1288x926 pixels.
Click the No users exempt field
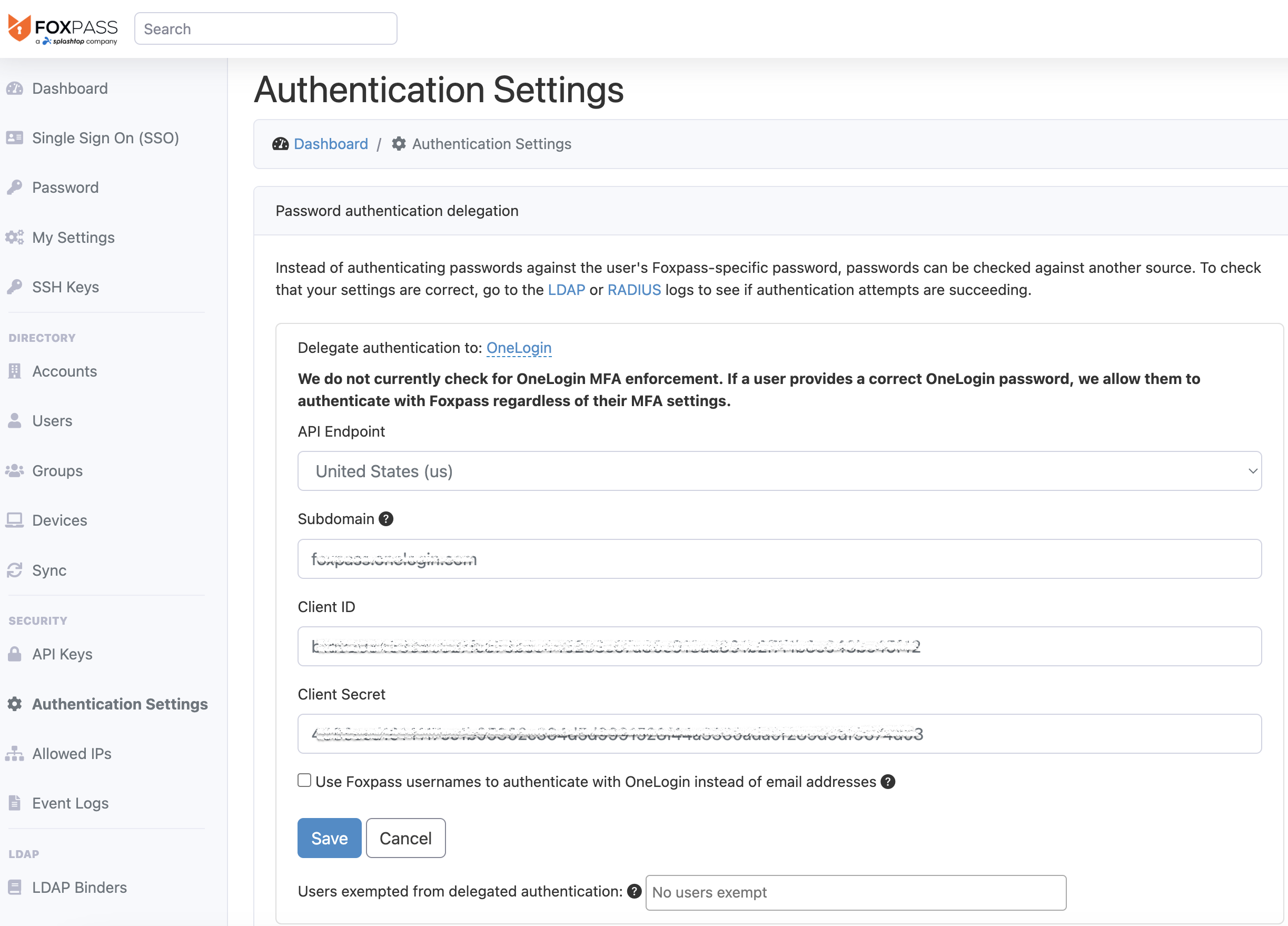pyautogui.click(x=856, y=893)
